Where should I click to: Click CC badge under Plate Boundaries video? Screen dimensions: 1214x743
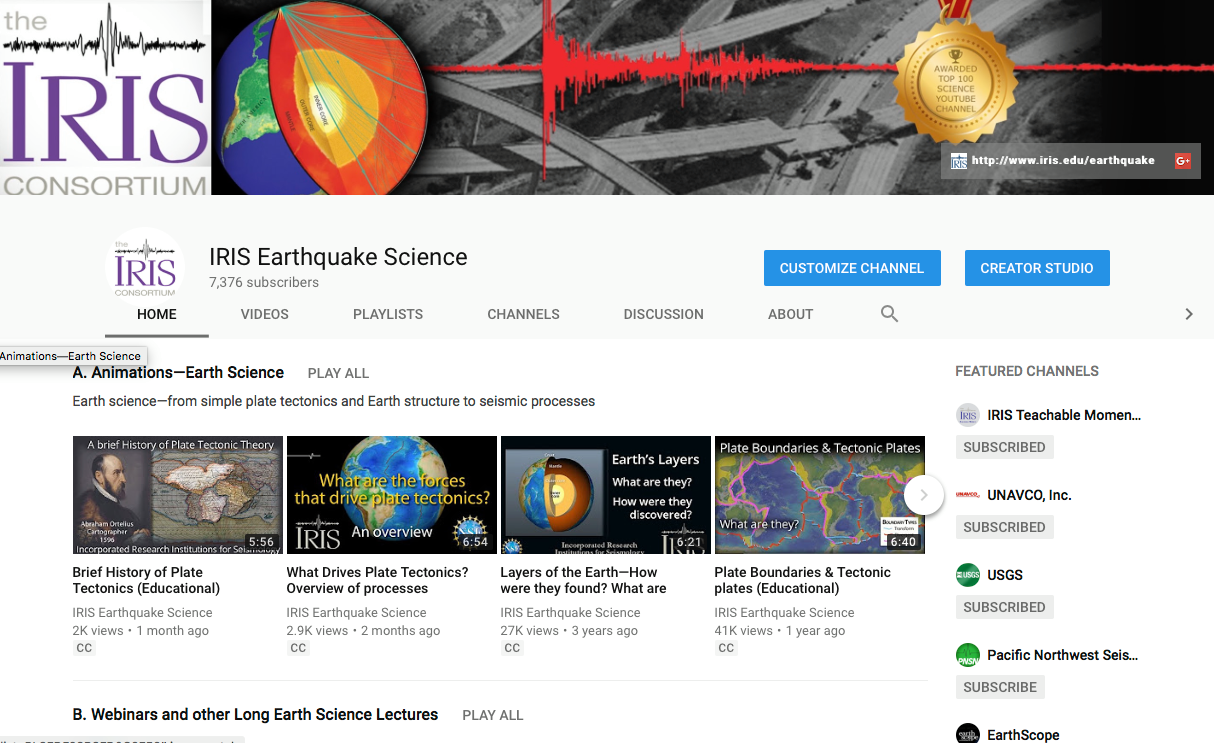pyautogui.click(x=726, y=648)
